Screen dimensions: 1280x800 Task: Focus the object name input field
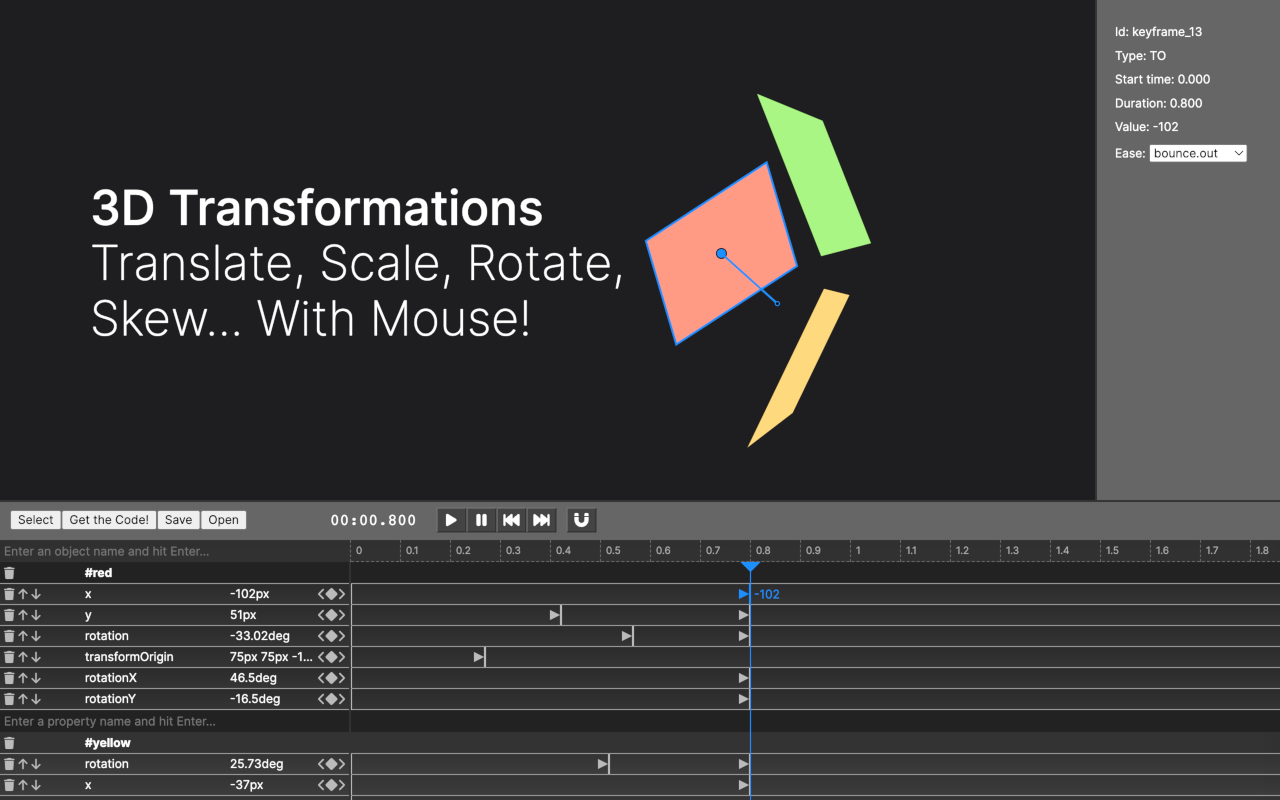[x=175, y=551]
